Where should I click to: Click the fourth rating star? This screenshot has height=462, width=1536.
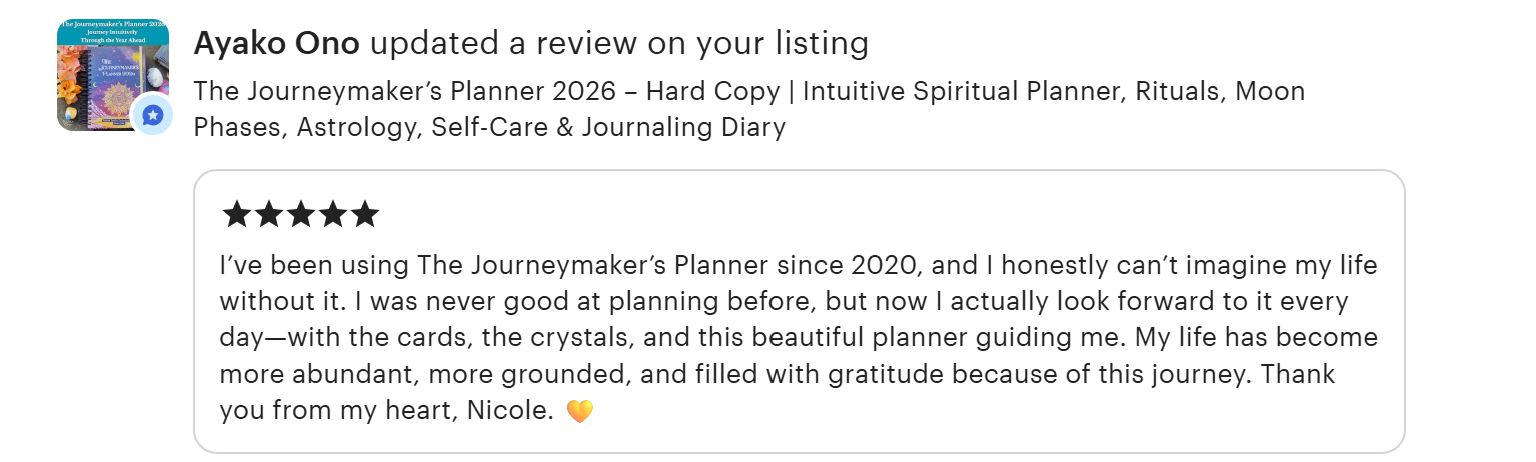click(333, 214)
